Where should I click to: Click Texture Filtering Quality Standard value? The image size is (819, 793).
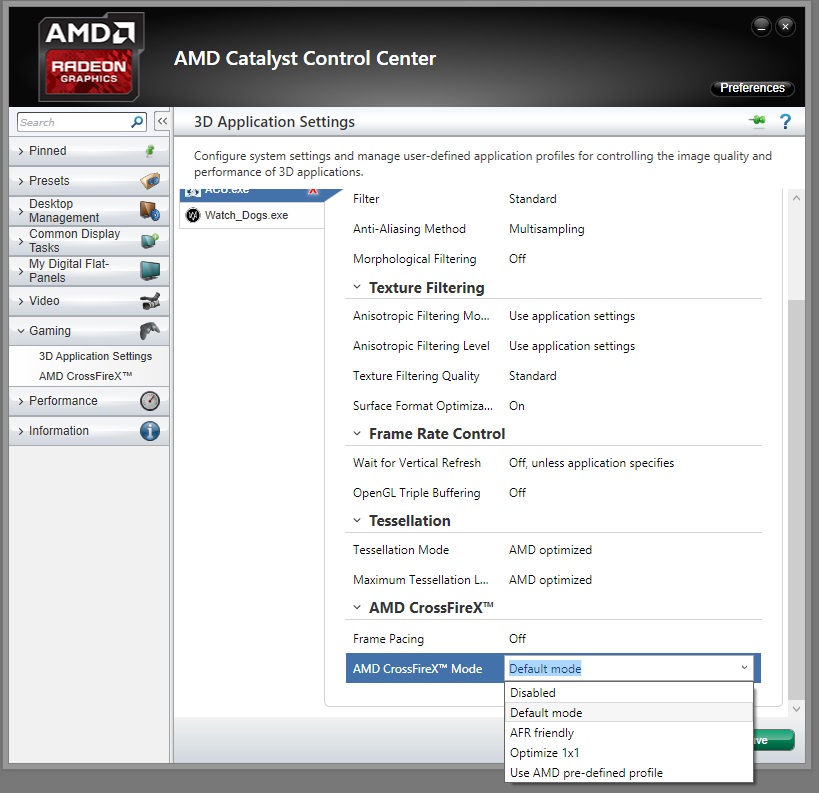click(x=533, y=376)
